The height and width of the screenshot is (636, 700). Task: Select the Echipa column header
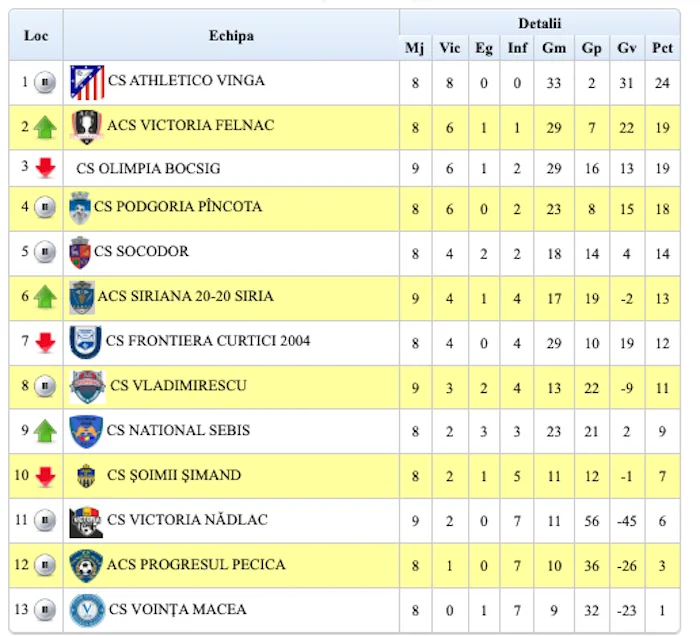[231, 36]
